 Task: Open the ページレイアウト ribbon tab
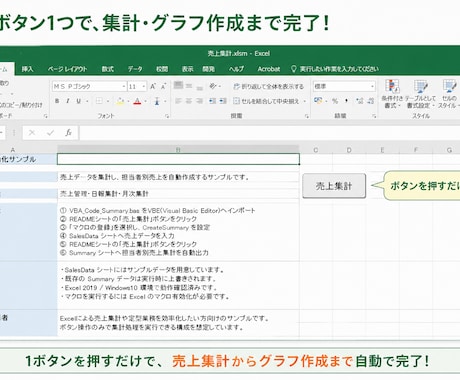(x=67, y=69)
